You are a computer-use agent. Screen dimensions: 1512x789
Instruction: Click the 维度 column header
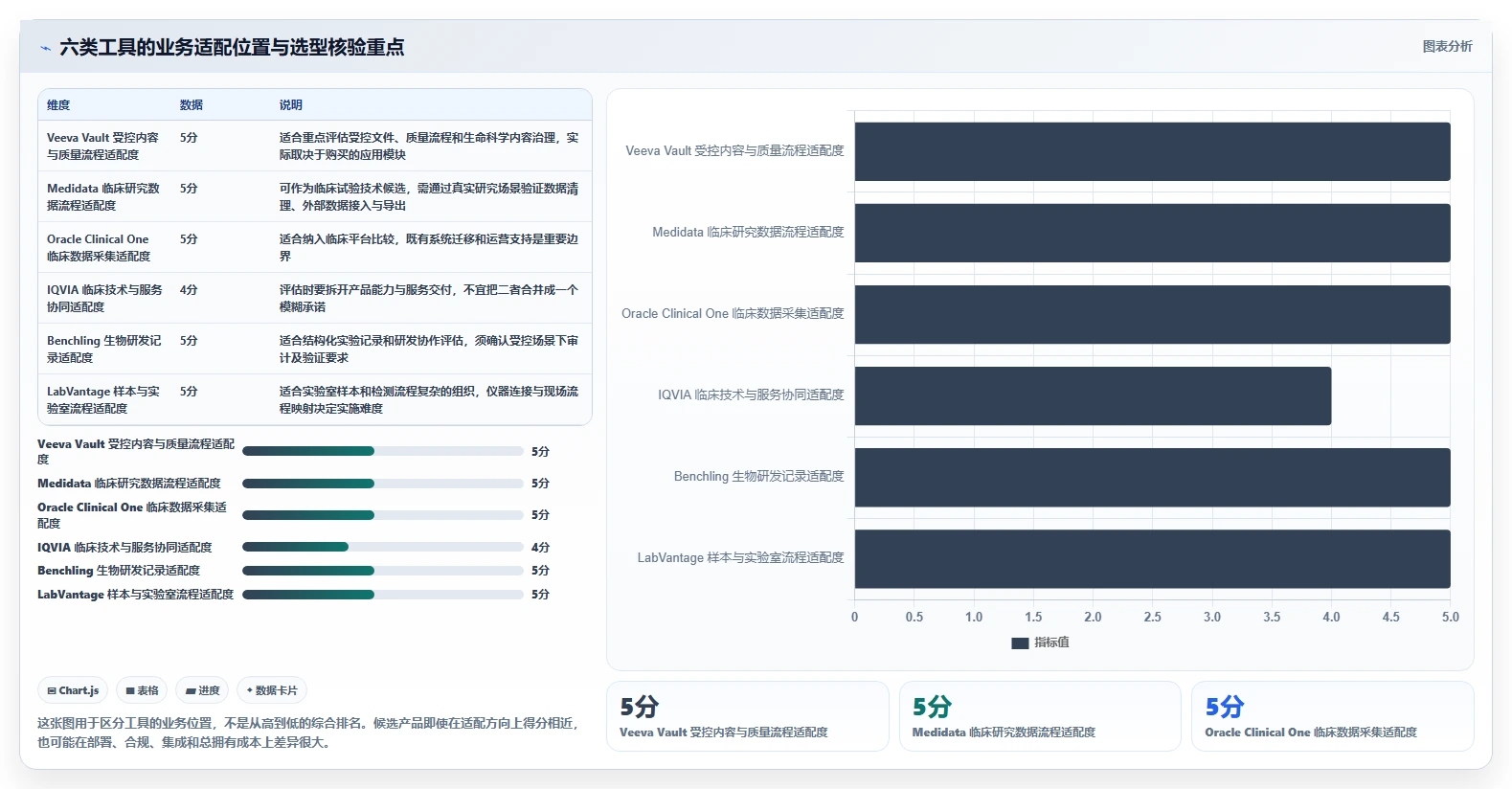click(58, 105)
